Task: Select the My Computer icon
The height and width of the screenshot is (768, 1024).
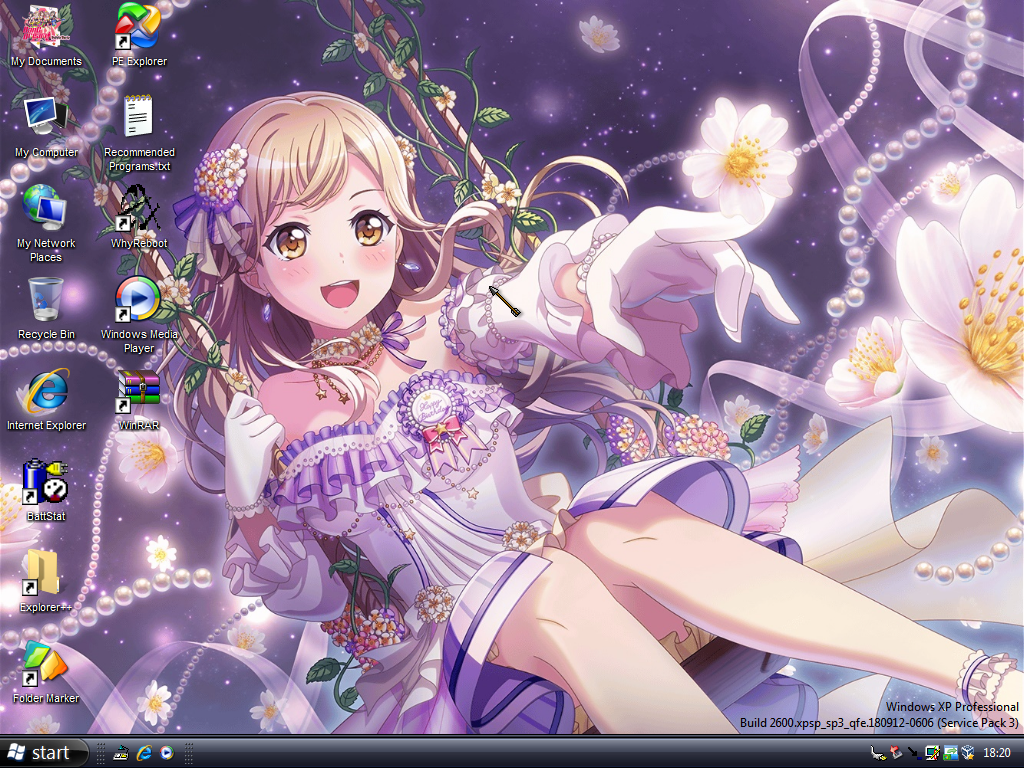Action: click(46, 127)
